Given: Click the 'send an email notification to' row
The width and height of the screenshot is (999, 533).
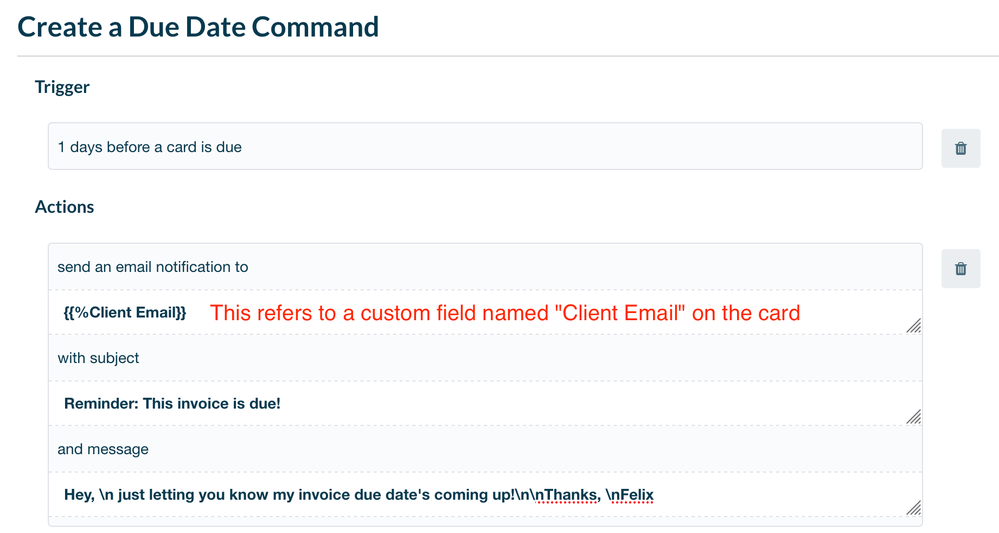Looking at the screenshot, I should (x=153, y=267).
